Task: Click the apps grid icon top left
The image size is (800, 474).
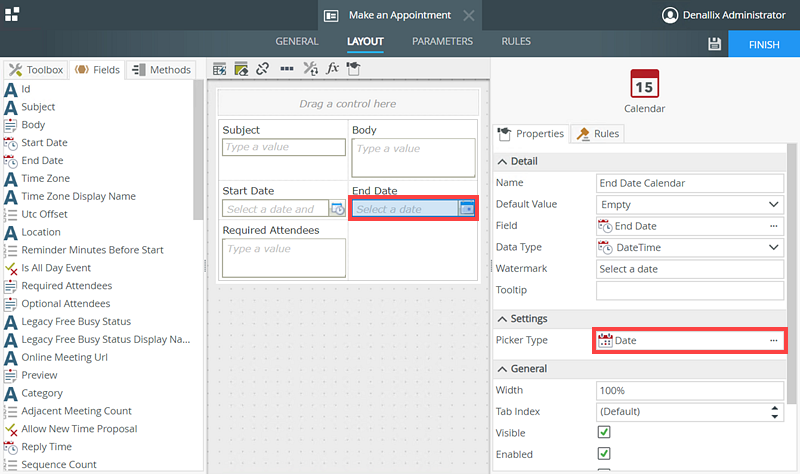Action: point(12,15)
